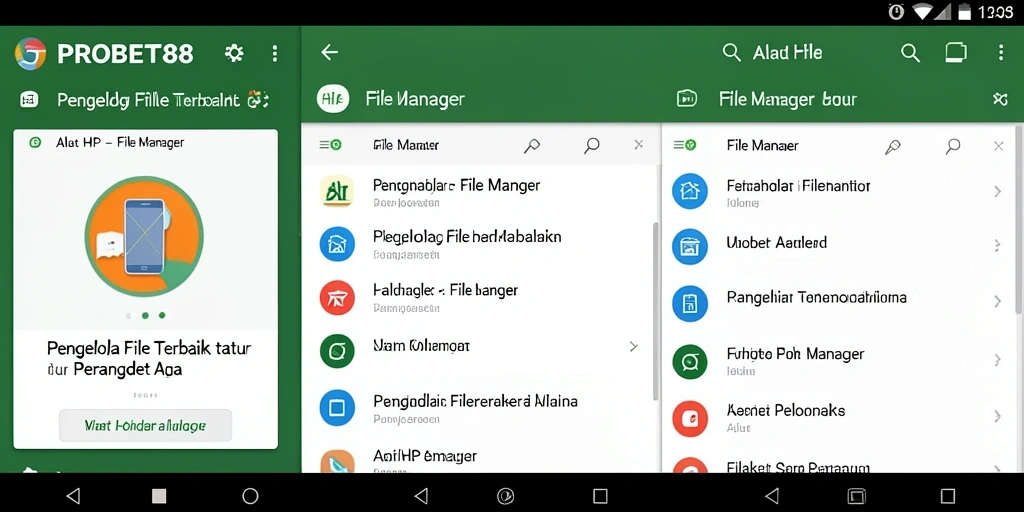This screenshot has height=512, width=1024.
Task: Close the middle File Manager panel
Action: tap(639, 145)
